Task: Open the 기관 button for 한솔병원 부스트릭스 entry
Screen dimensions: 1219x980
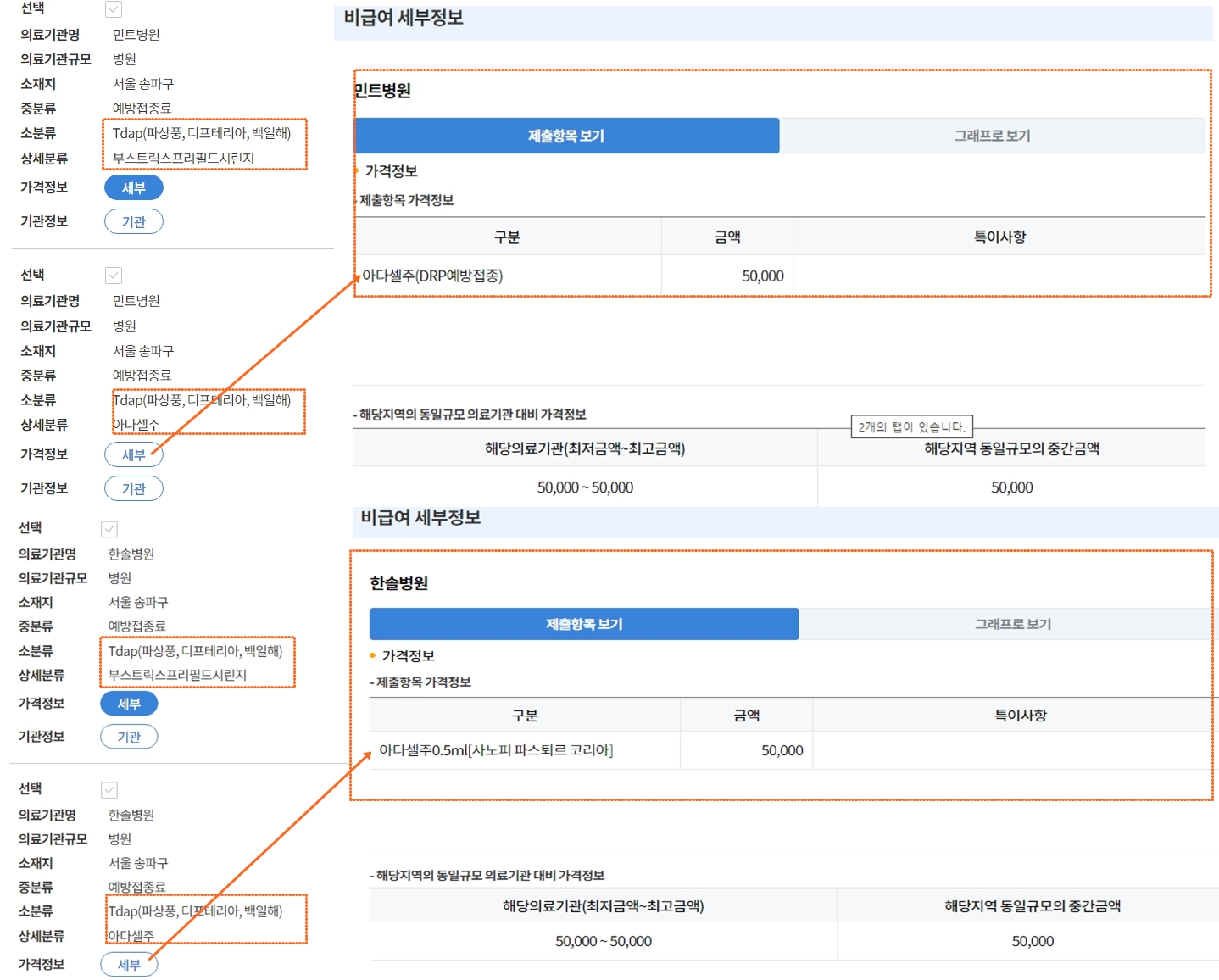Action: [129, 737]
